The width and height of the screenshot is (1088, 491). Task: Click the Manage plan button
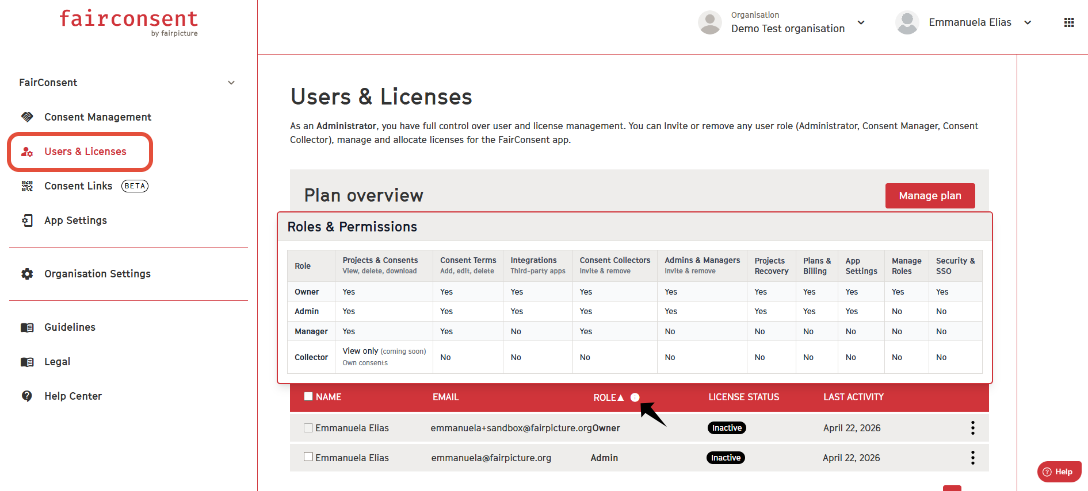click(930, 196)
